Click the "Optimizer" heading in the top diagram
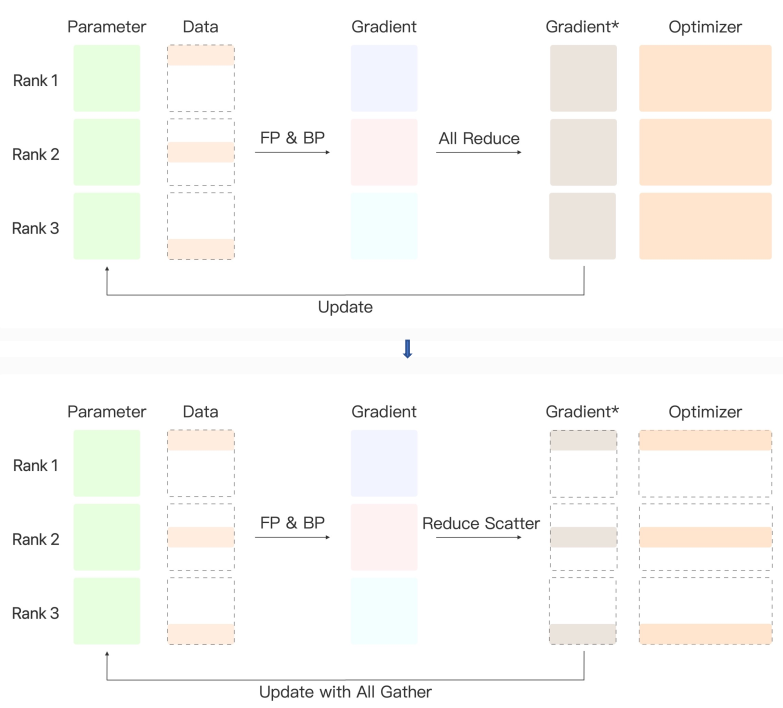The height and width of the screenshot is (708, 783). click(705, 27)
